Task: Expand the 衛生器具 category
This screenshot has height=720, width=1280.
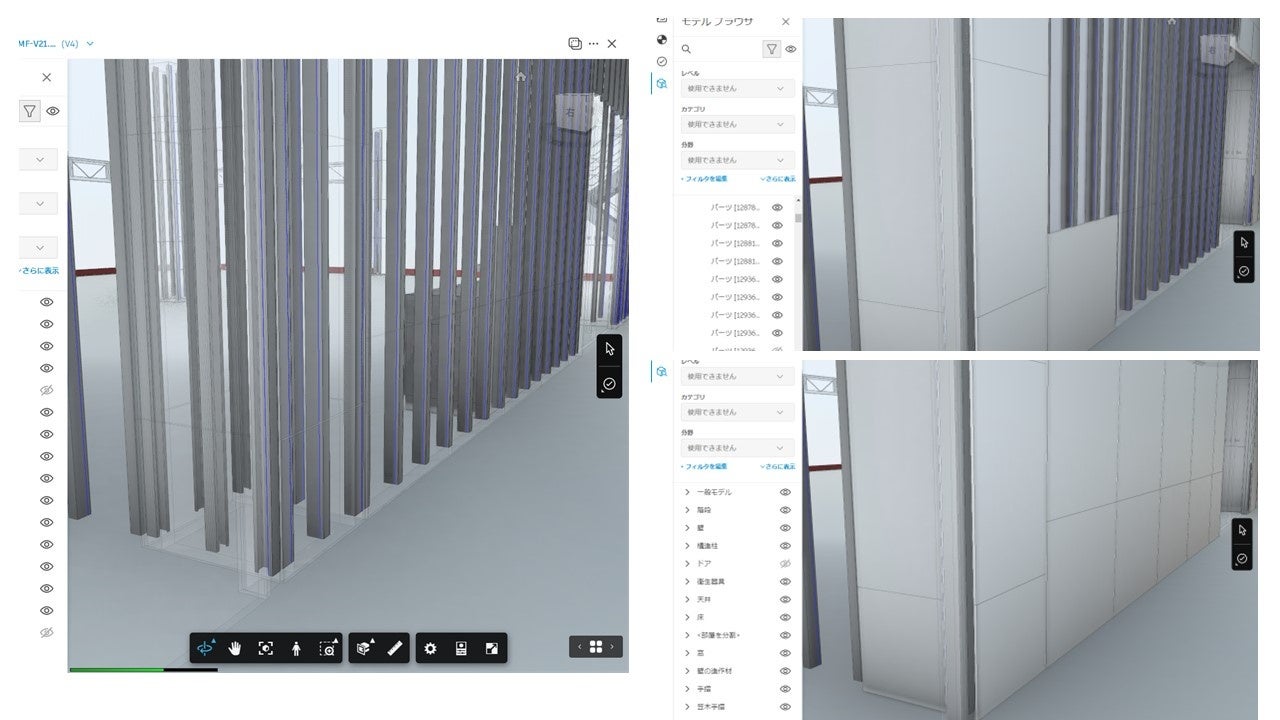Action: 687,581
